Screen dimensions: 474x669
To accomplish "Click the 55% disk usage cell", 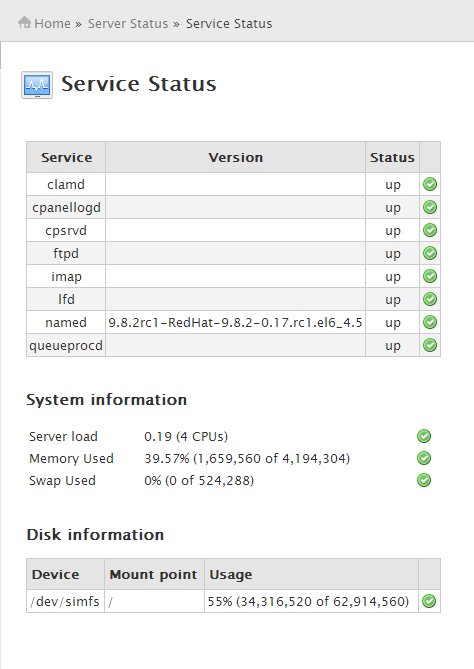I will tap(308, 602).
